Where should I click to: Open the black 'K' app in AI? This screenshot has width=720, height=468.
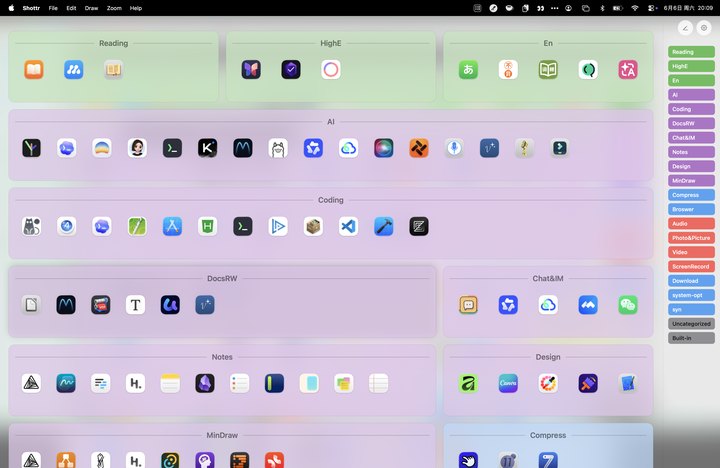pos(208,148)
